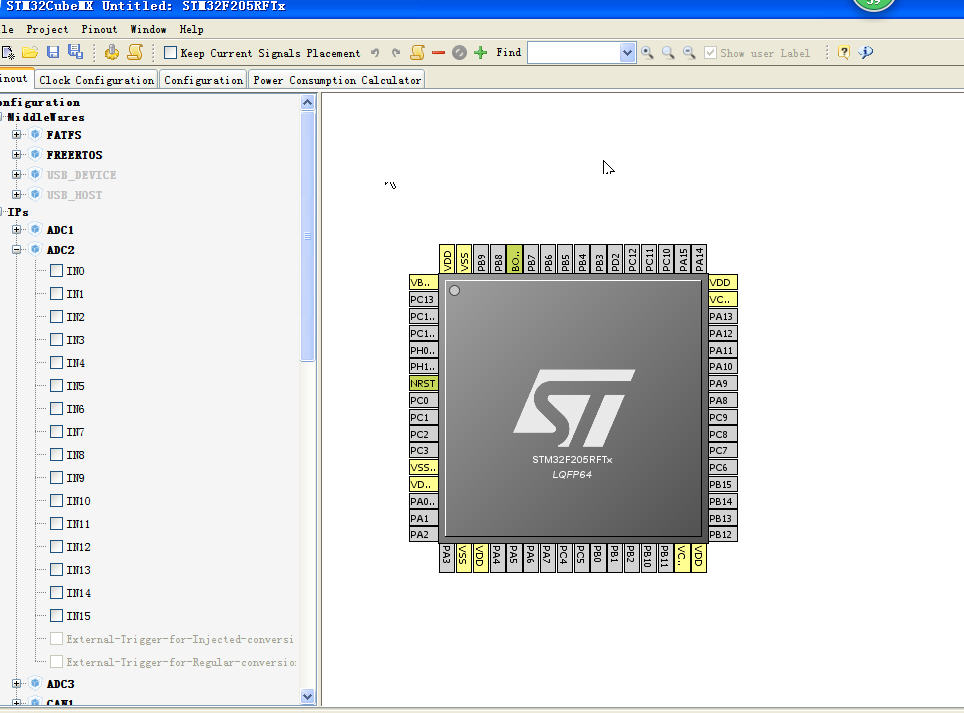The image size is (964, 713).
Task: Click the USB_HOST middleware icon
Action: pos(36,194)
